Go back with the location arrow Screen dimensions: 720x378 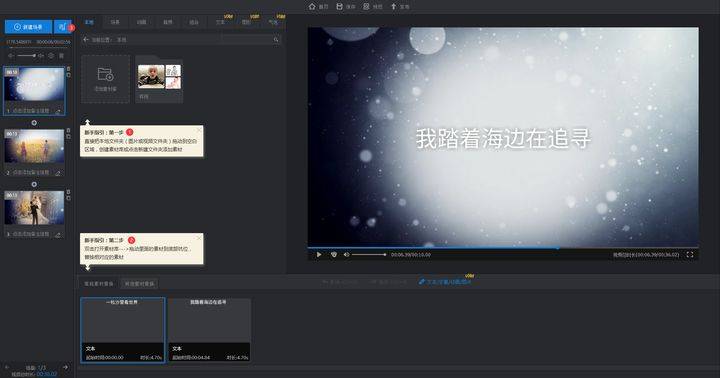click(86, 40)
